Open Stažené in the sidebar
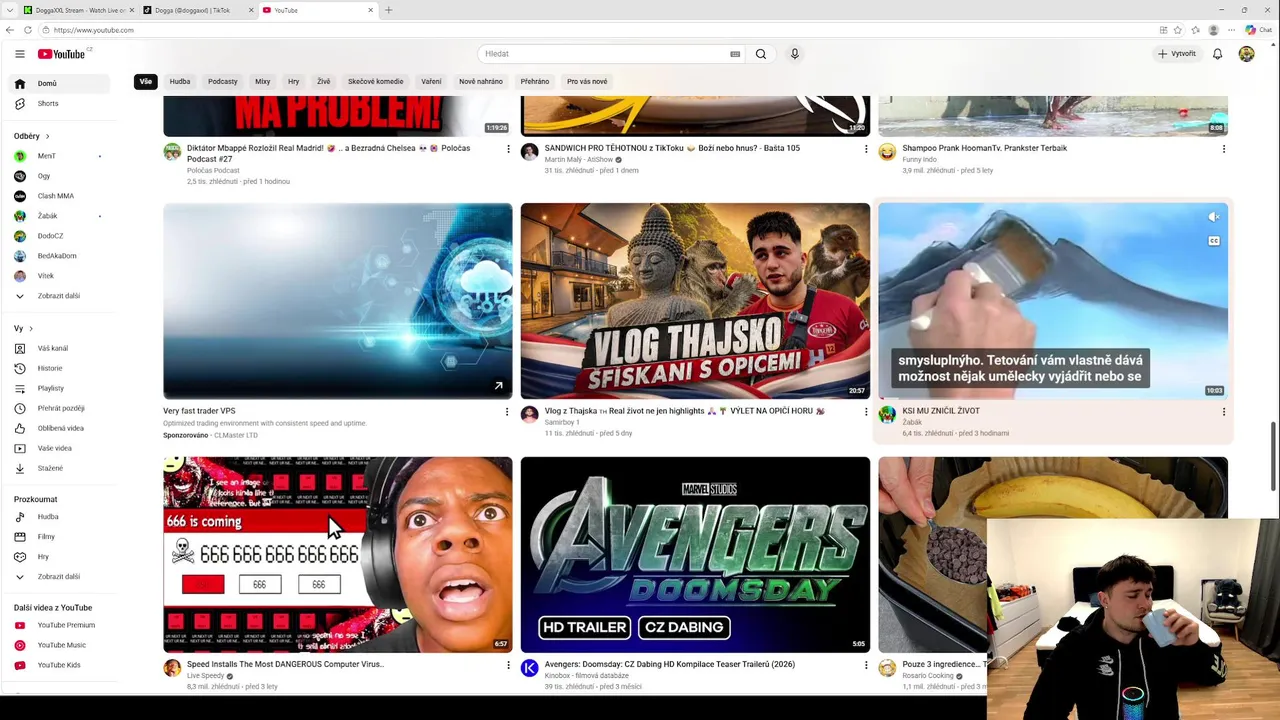 point(60,468)
